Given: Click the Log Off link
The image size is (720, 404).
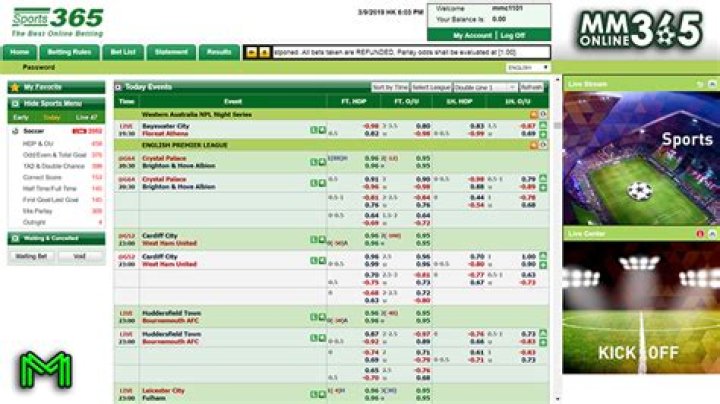Looking at the screenshot, I should tap(512, 35).
